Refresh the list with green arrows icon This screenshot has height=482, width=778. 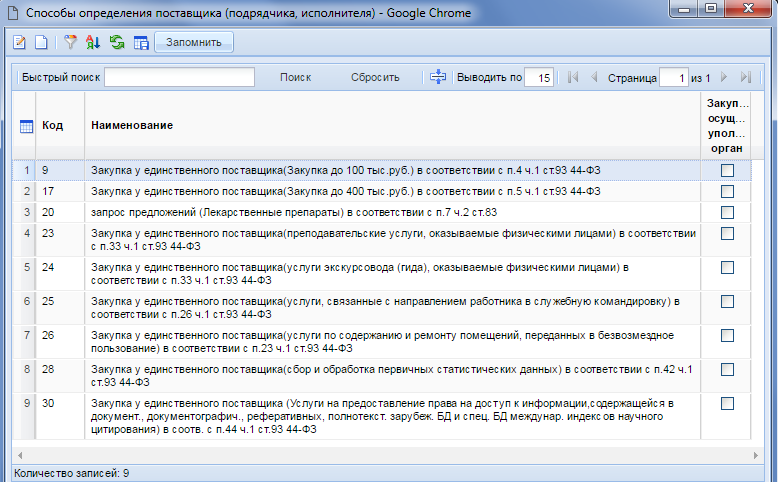point(117,43)
